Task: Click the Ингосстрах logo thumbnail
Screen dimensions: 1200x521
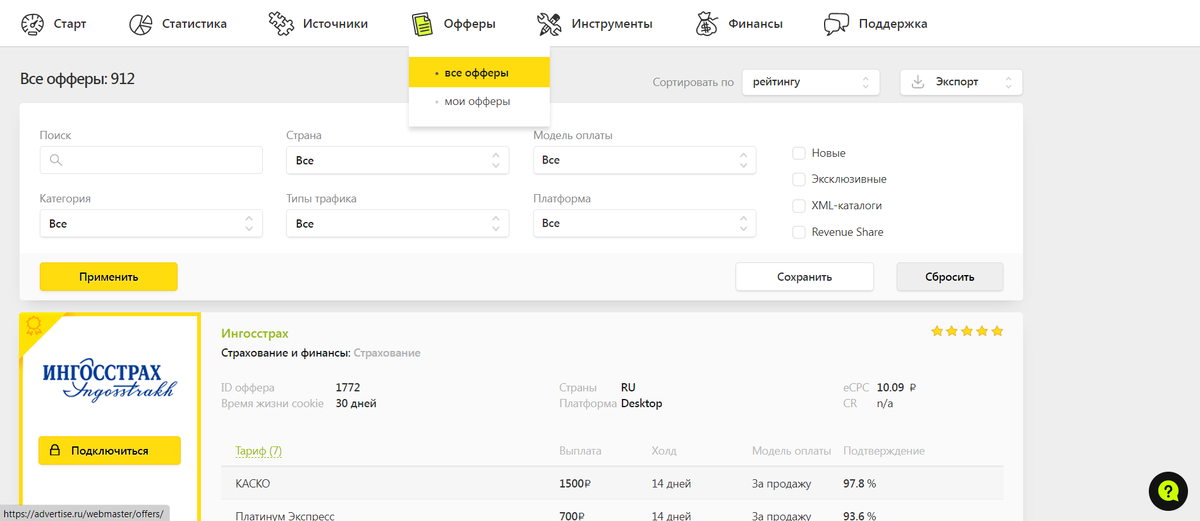Action: [109, 380]
